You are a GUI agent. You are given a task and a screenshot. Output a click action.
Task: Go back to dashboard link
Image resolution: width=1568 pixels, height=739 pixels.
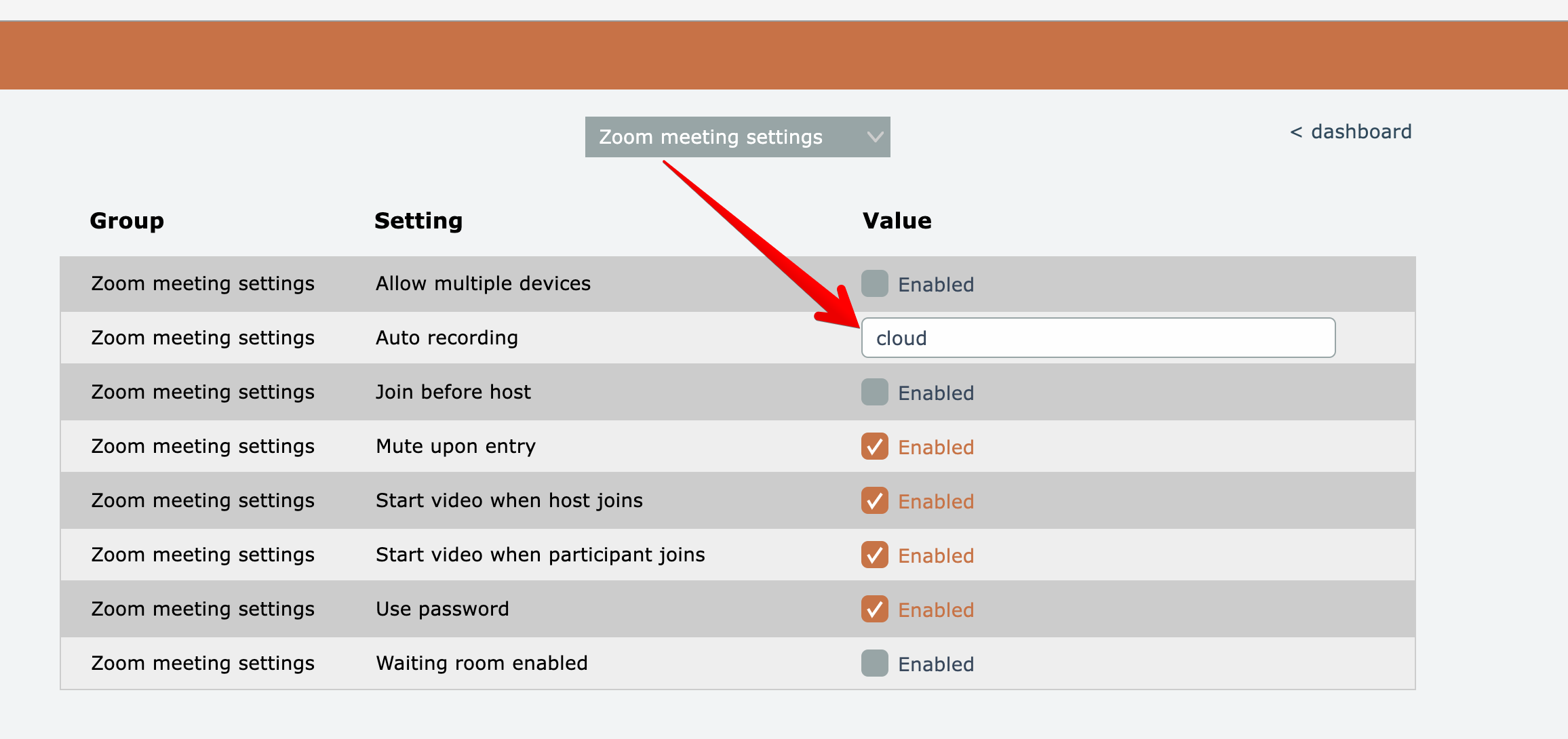coord(1350,132)
